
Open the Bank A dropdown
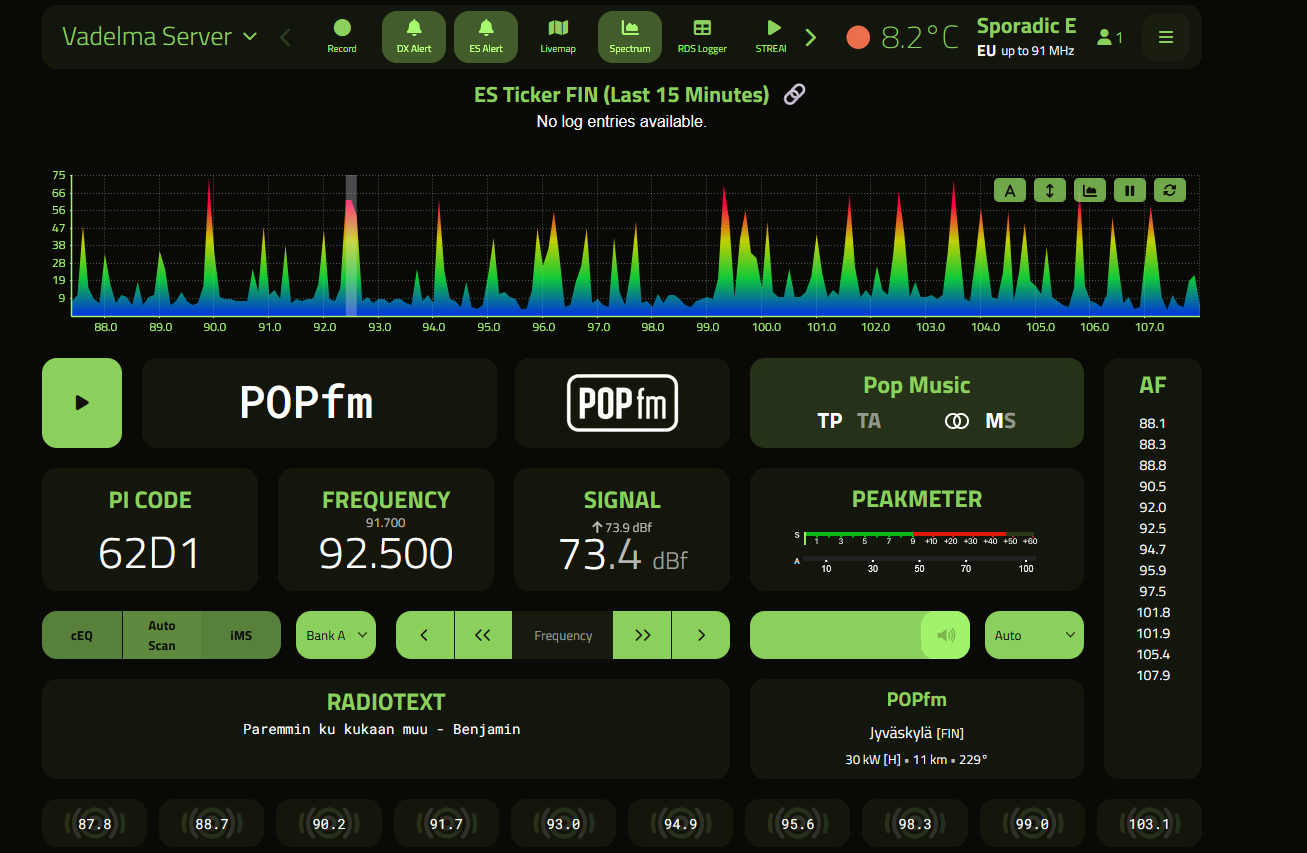(x=336, y=635)
